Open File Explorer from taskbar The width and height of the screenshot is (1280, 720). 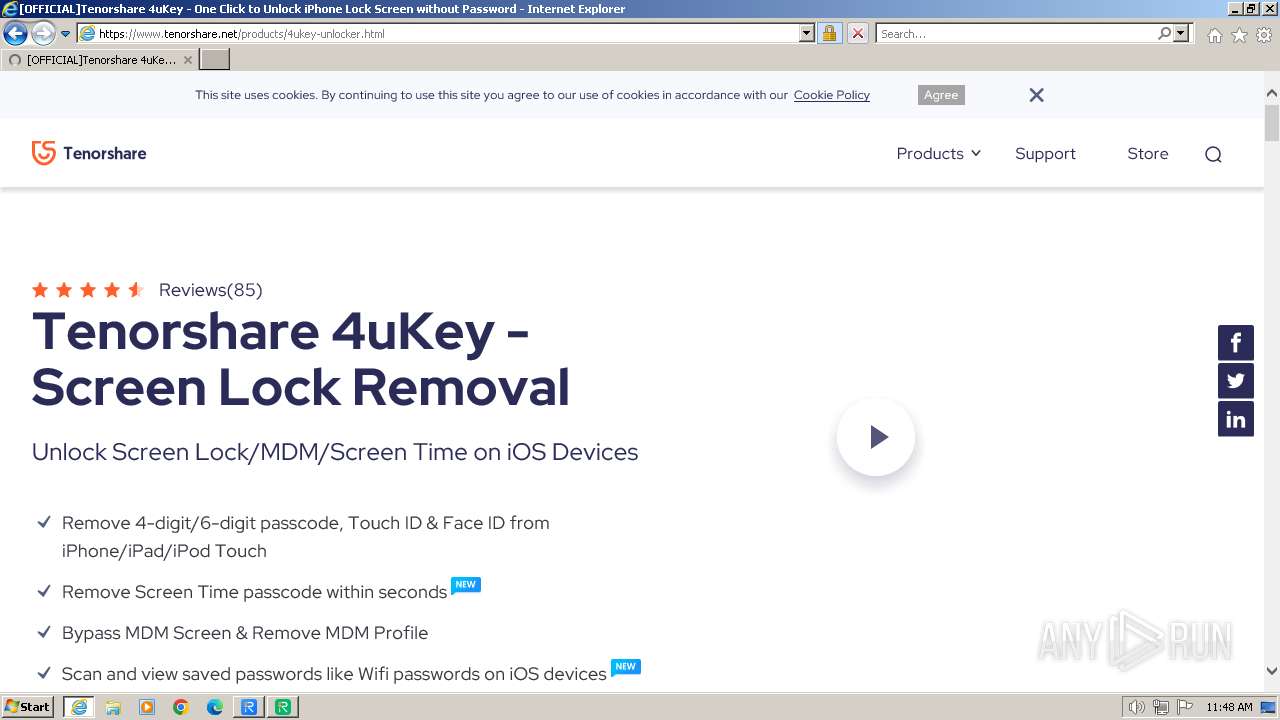[113, 707]
